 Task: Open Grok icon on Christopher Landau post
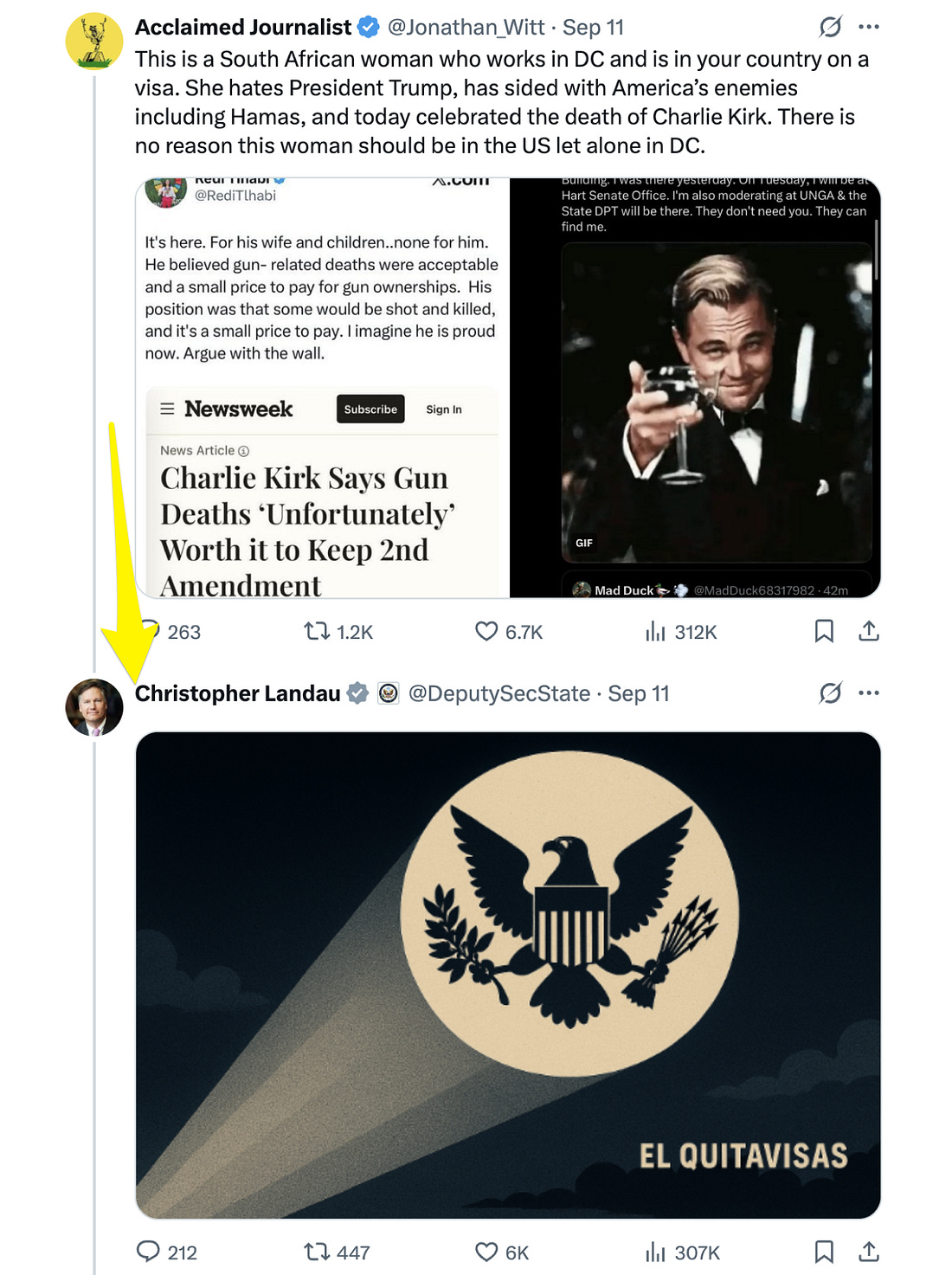pyautogui.click(x=830, y=693)
